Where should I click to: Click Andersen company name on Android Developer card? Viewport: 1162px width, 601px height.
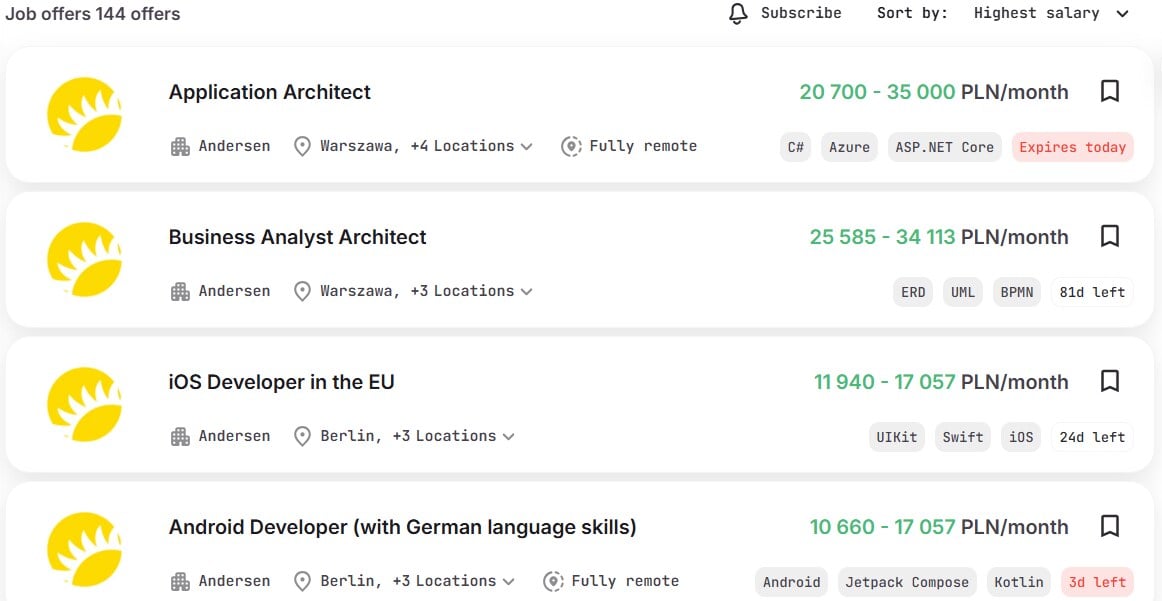pos(234,581)
